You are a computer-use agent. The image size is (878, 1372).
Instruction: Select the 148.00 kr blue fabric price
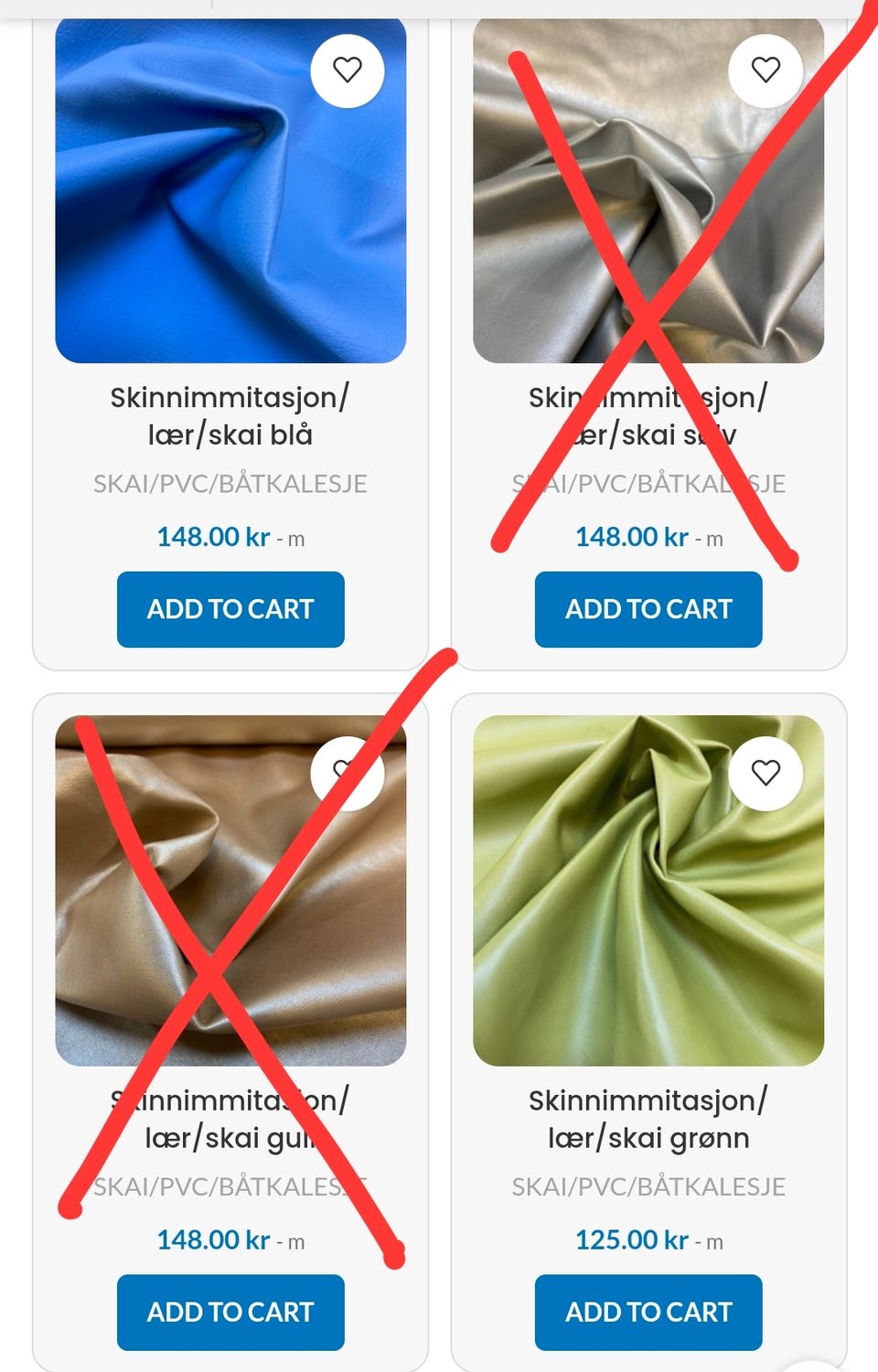[x=213, y=537]
